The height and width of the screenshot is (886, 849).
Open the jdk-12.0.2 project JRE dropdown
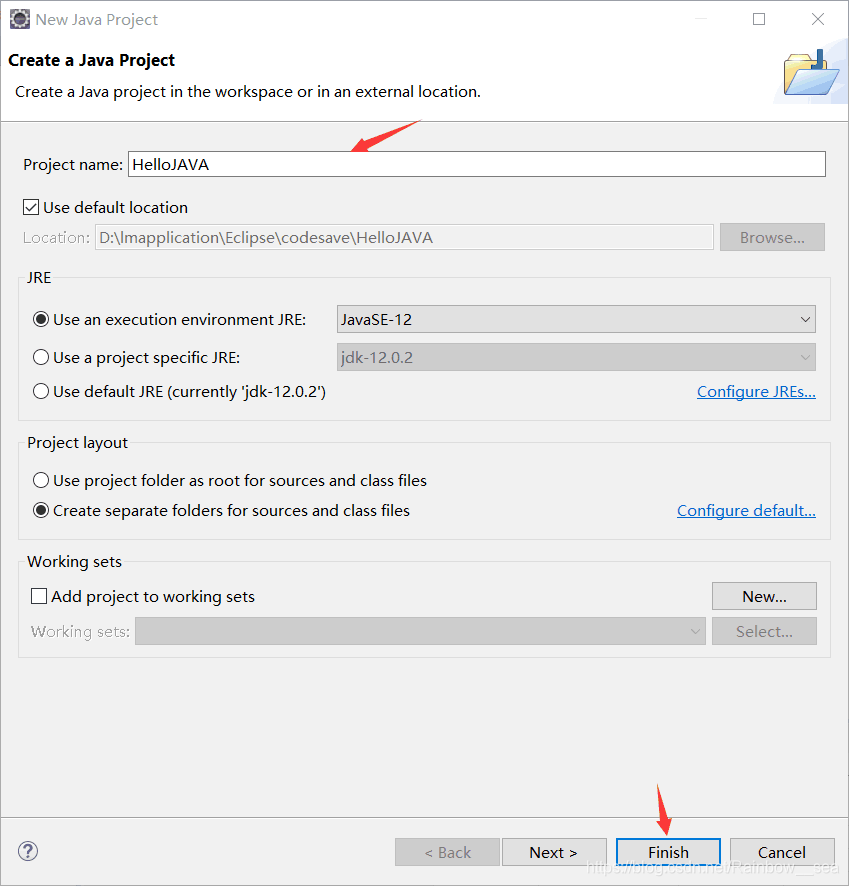click(576, 357)
